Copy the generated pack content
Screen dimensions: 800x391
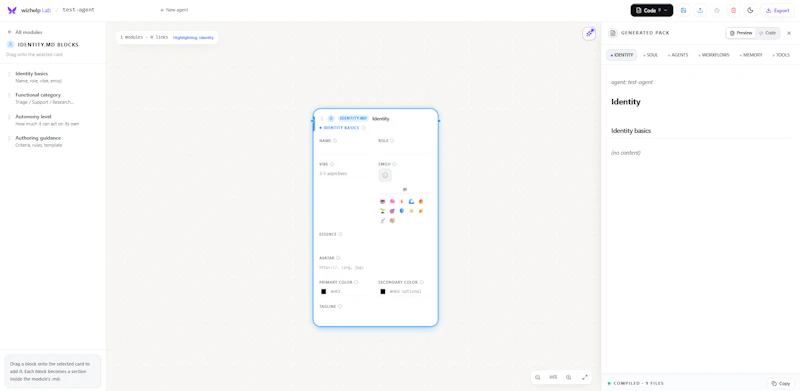point(781,383)
